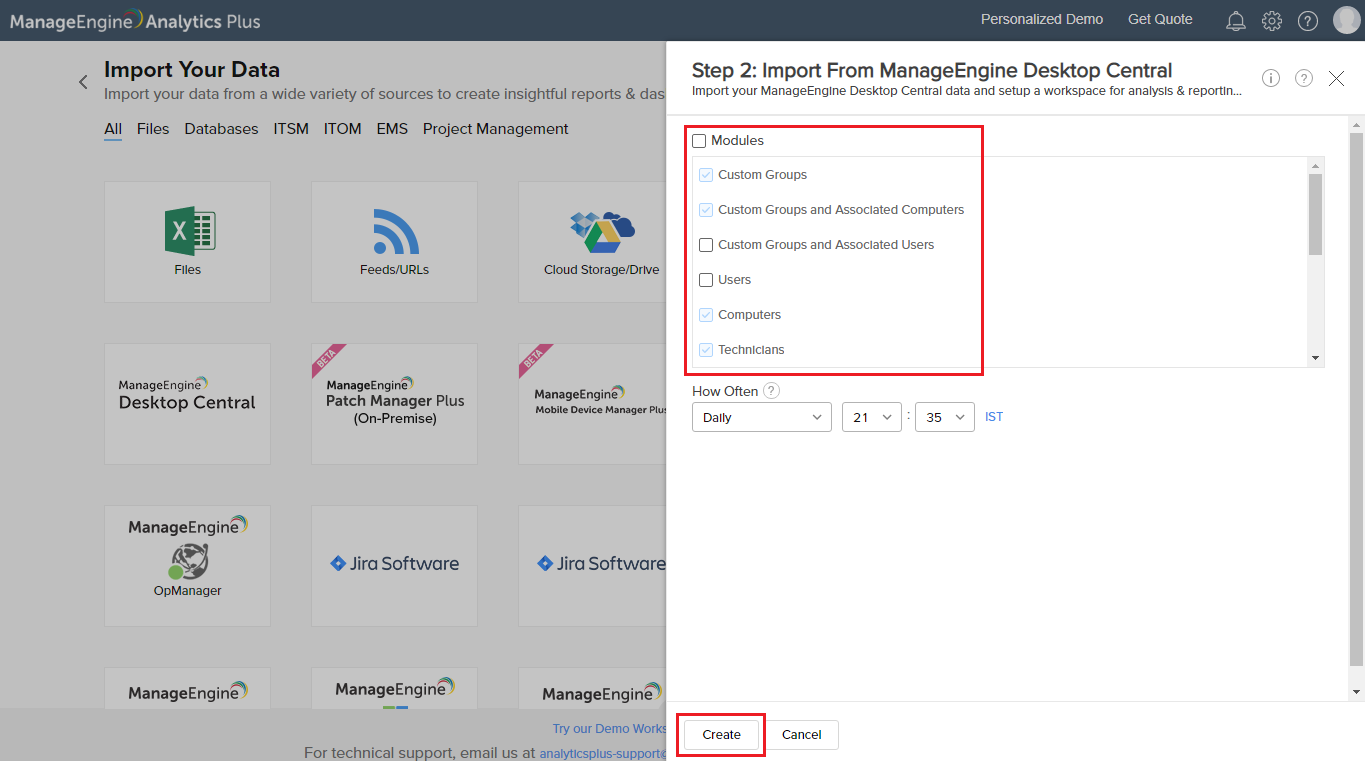This screenshot has width=1365, height=761.
Task: Select the OpManager import tile
Action: point(187,566)
